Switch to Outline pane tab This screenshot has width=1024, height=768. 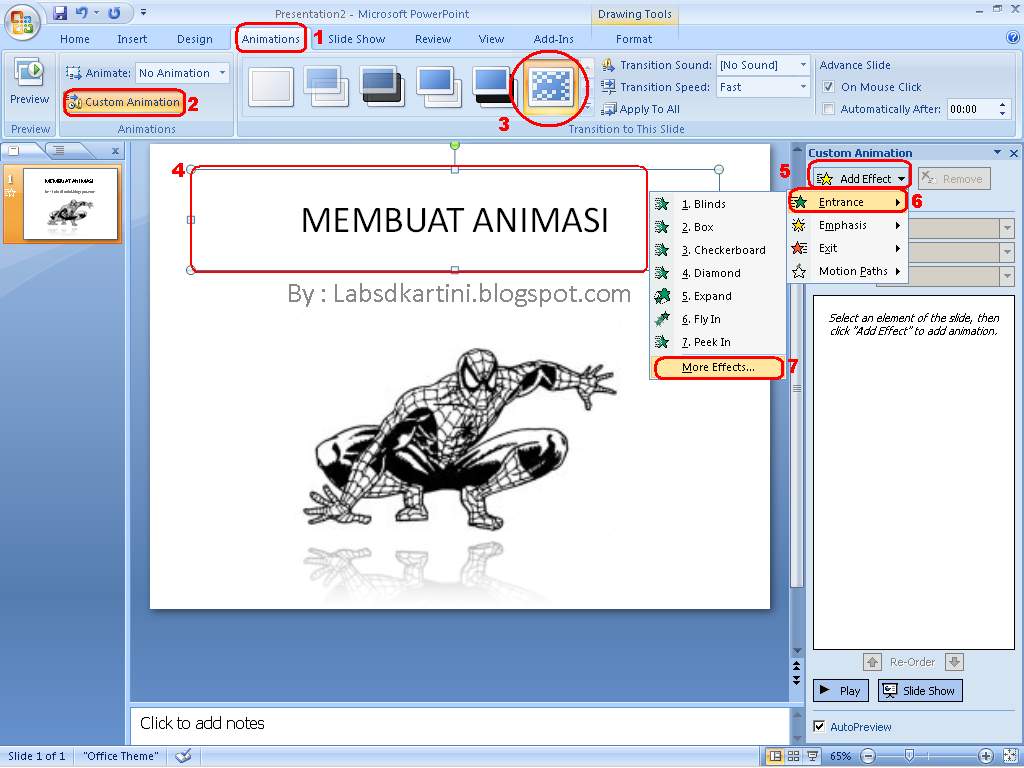pyautogui.click(x=59, y=151)
